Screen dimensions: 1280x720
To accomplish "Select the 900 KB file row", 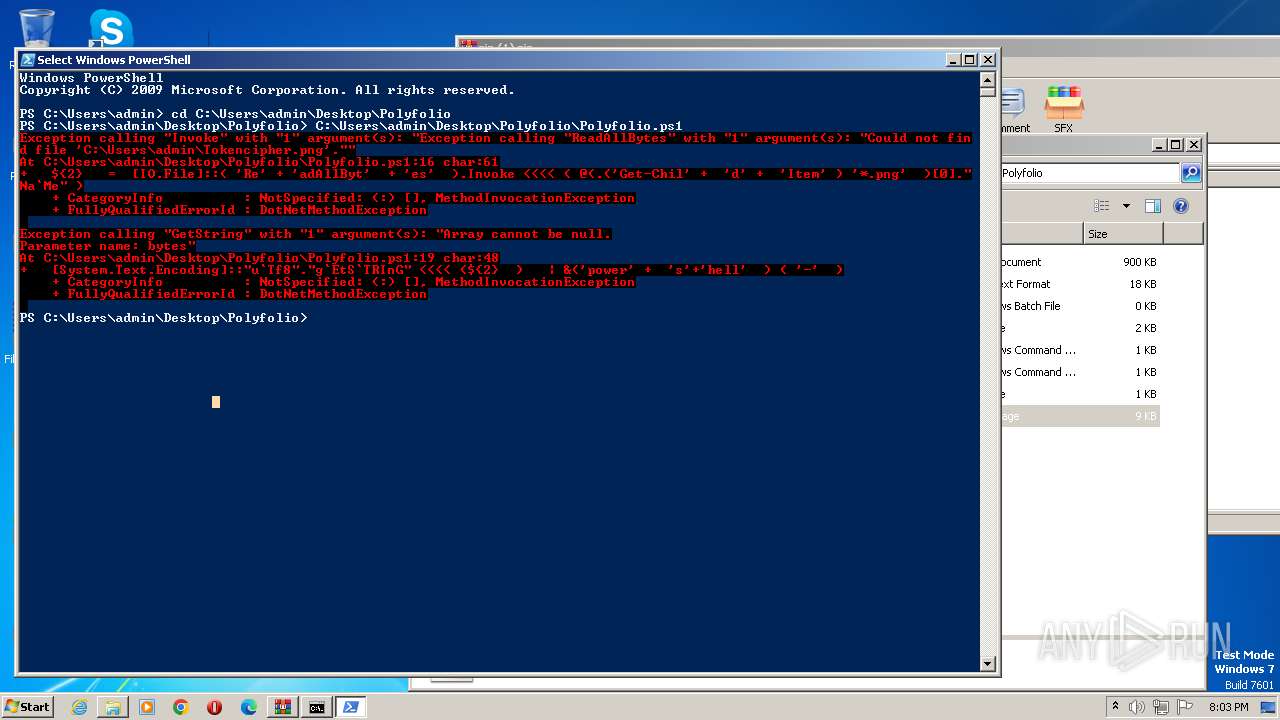I will pyautogui.click(x=1080, y=262).
